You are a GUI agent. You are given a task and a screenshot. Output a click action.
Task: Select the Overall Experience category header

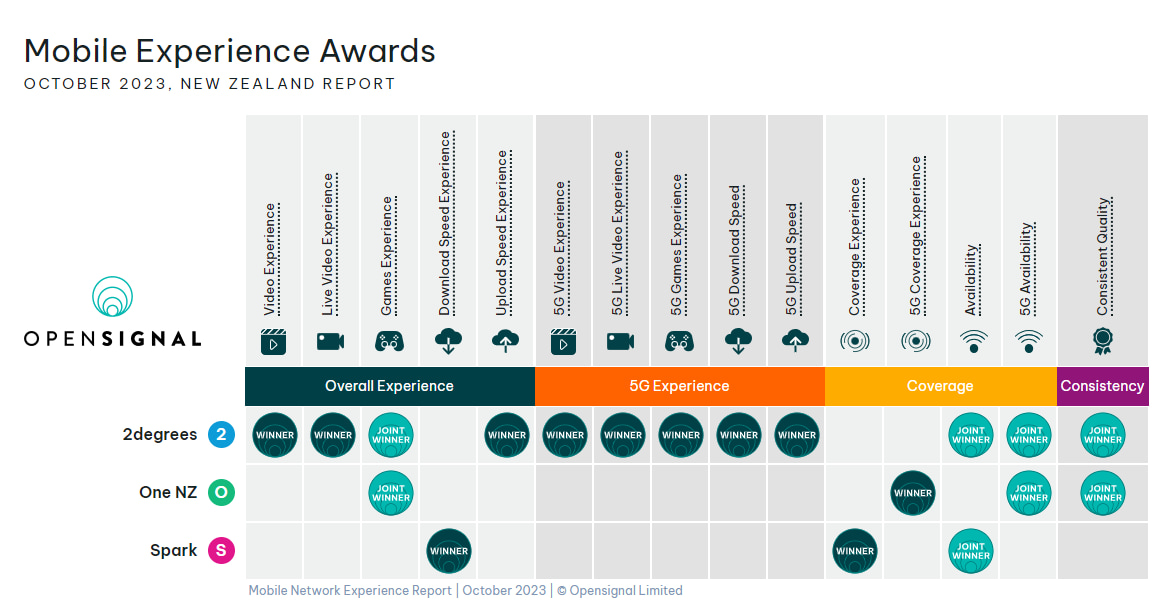click(389, 386)
